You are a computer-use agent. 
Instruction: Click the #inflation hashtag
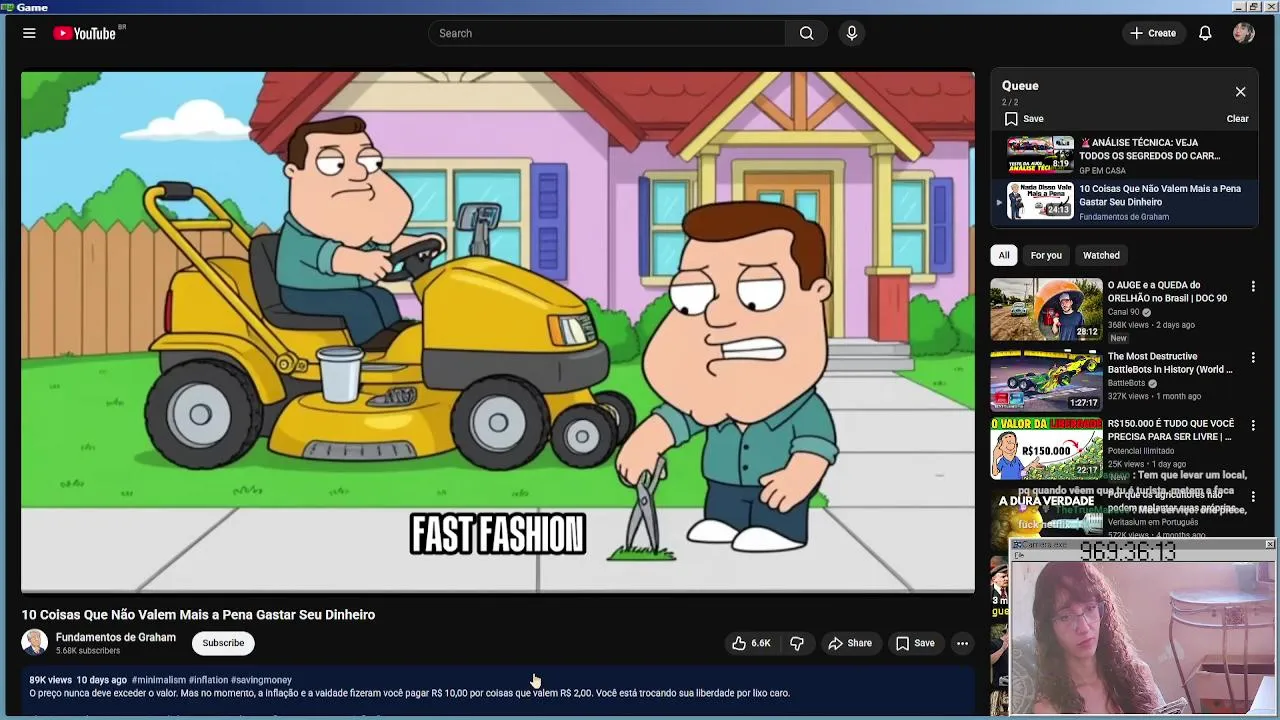209,680
